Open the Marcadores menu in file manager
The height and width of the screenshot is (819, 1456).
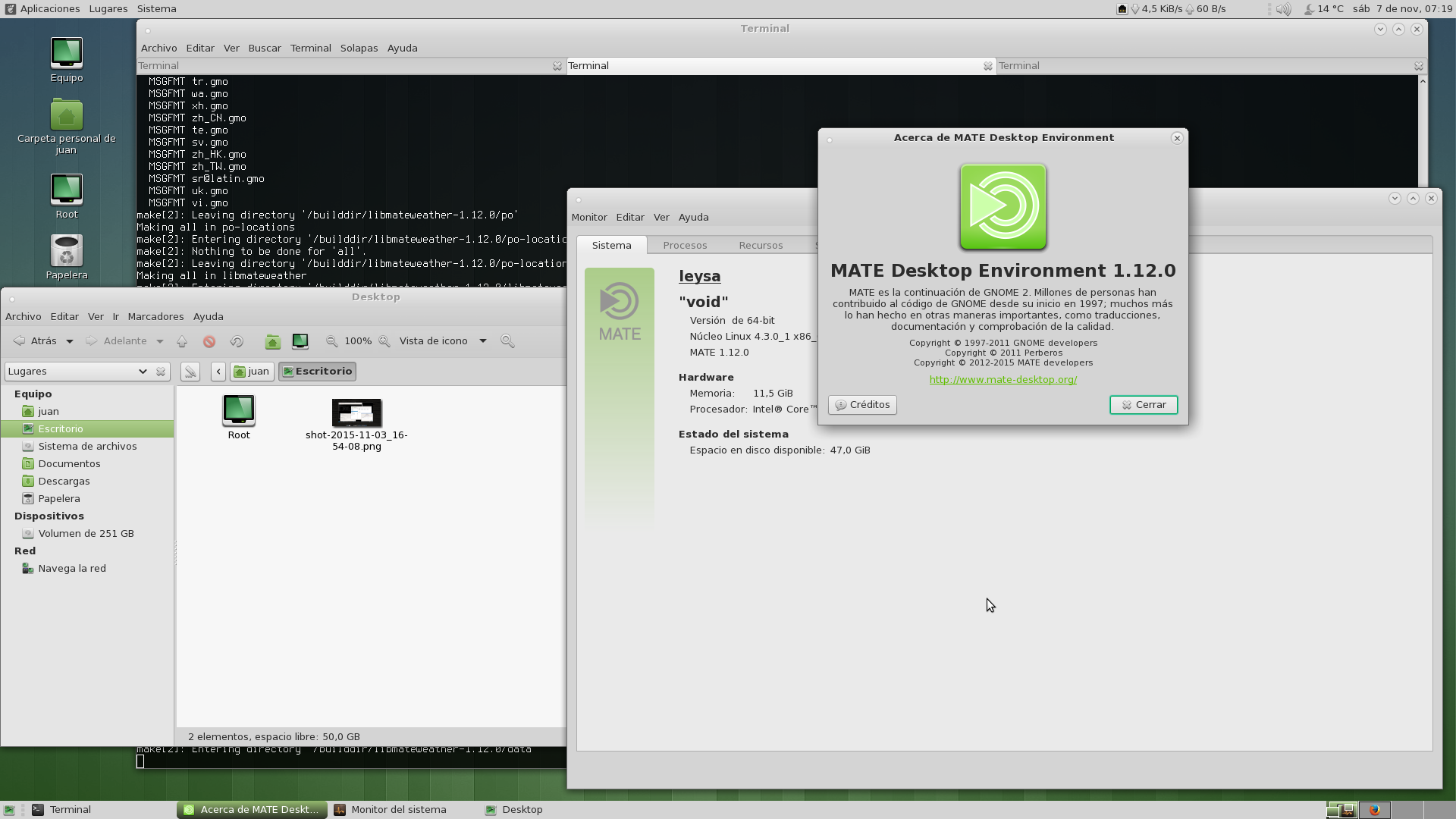[155, 316]
